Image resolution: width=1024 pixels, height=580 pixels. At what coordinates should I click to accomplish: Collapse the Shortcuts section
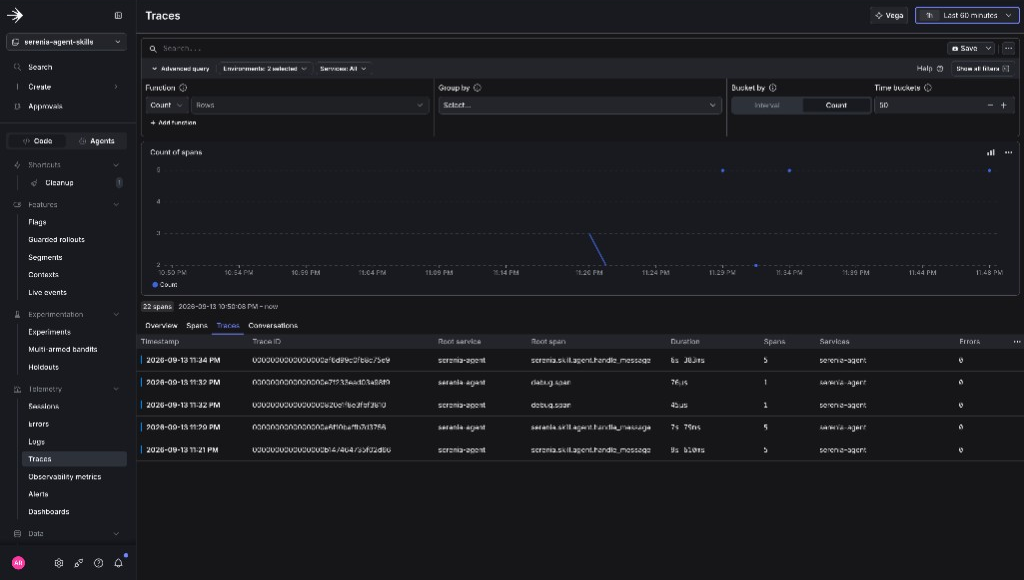click(x=116, y=165)
